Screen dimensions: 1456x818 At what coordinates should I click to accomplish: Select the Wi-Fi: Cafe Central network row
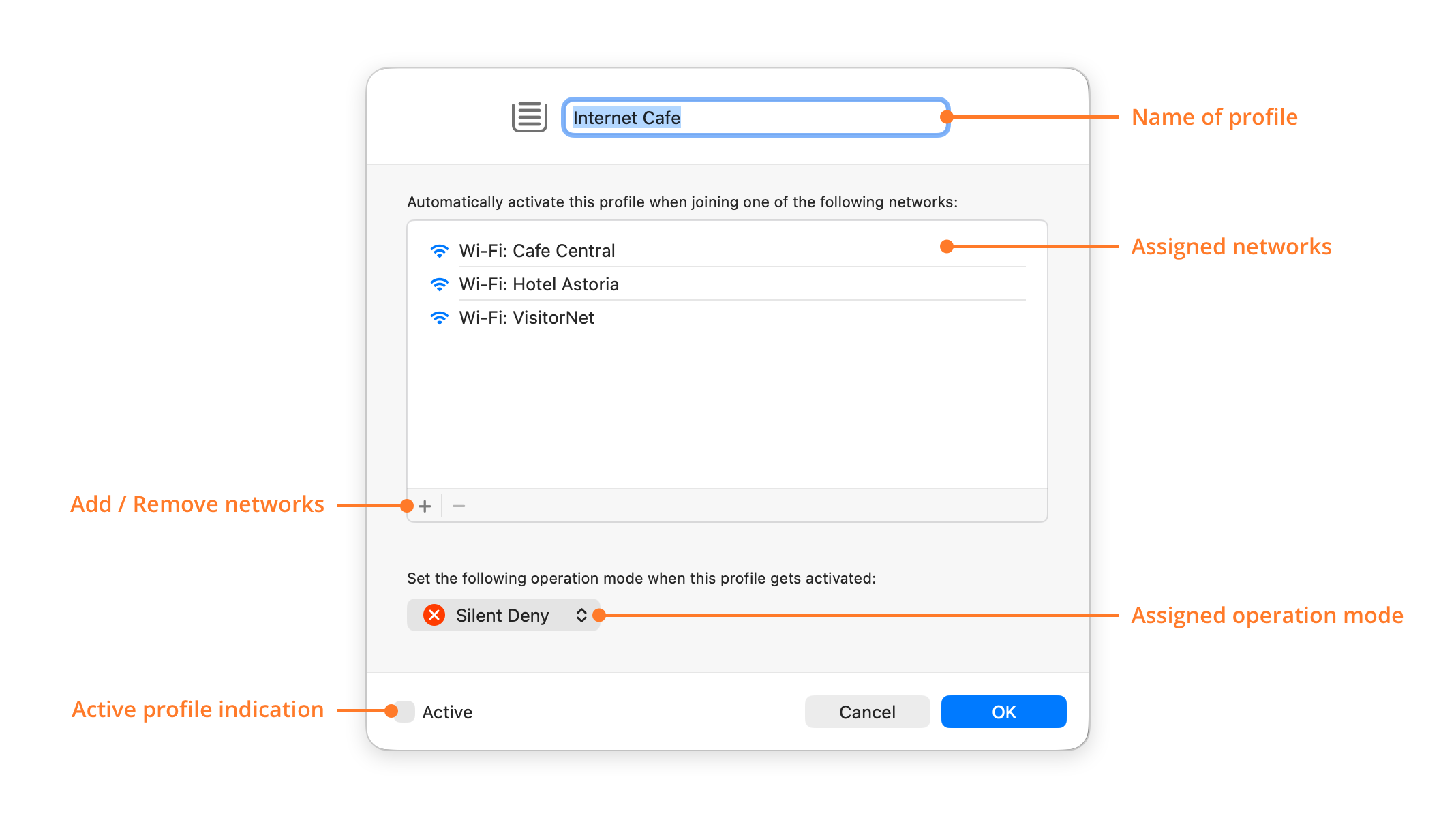tap(727, 250)
